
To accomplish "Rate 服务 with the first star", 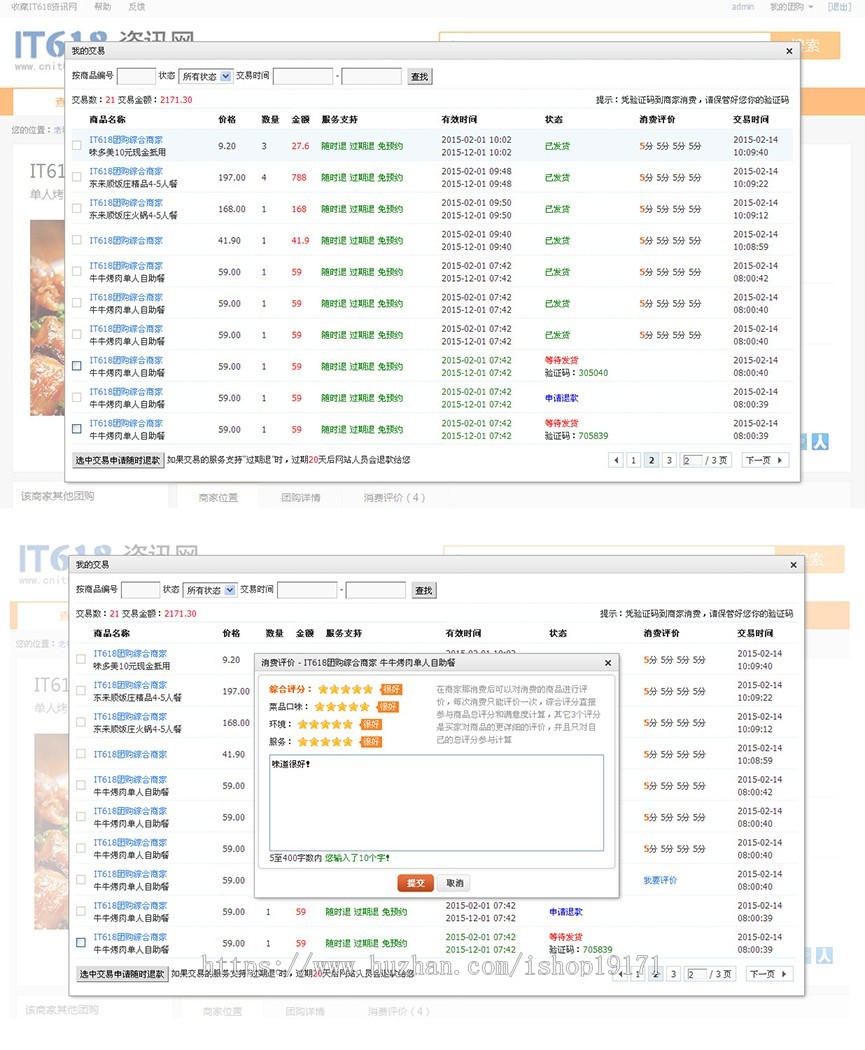I will [303, 741].
